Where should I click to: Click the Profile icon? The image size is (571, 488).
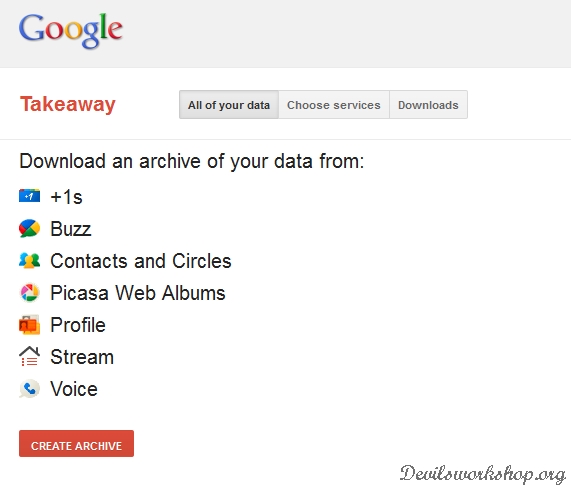tap(29, 324)
